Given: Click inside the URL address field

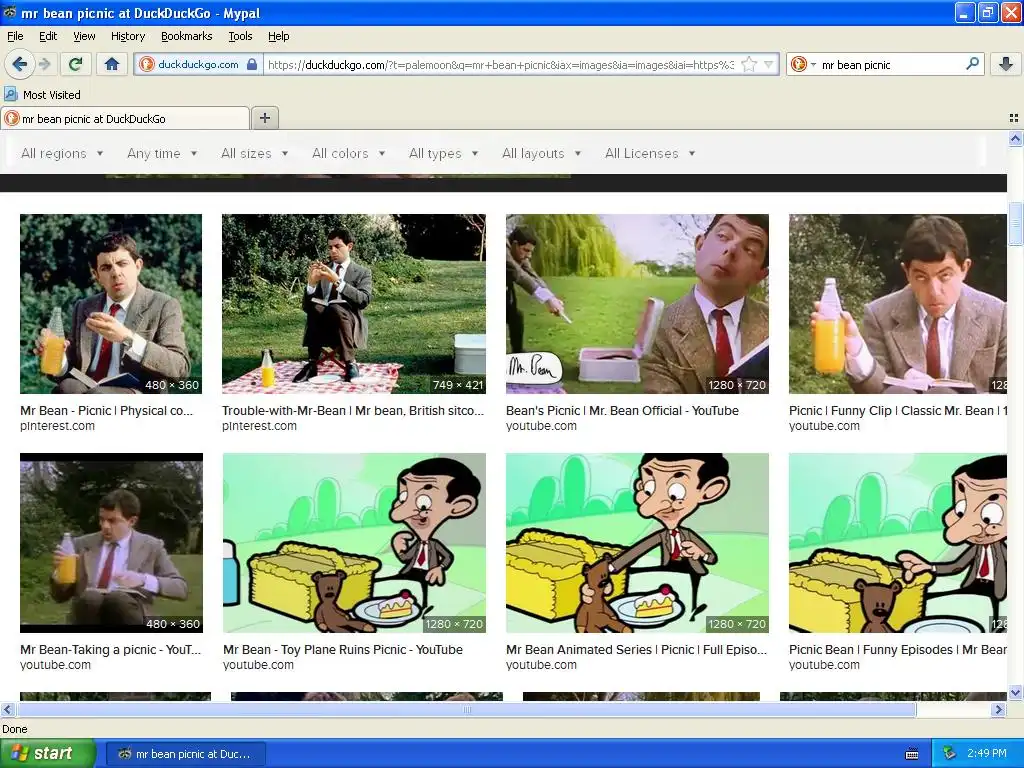Looking at the screenshot, I should 500,64.
